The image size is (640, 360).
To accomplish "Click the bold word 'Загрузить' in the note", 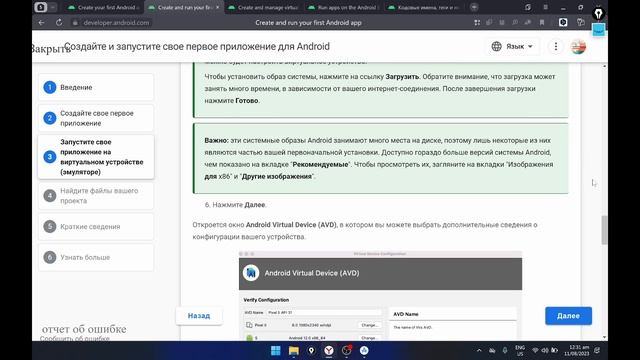I will click(x=402, y=76).
